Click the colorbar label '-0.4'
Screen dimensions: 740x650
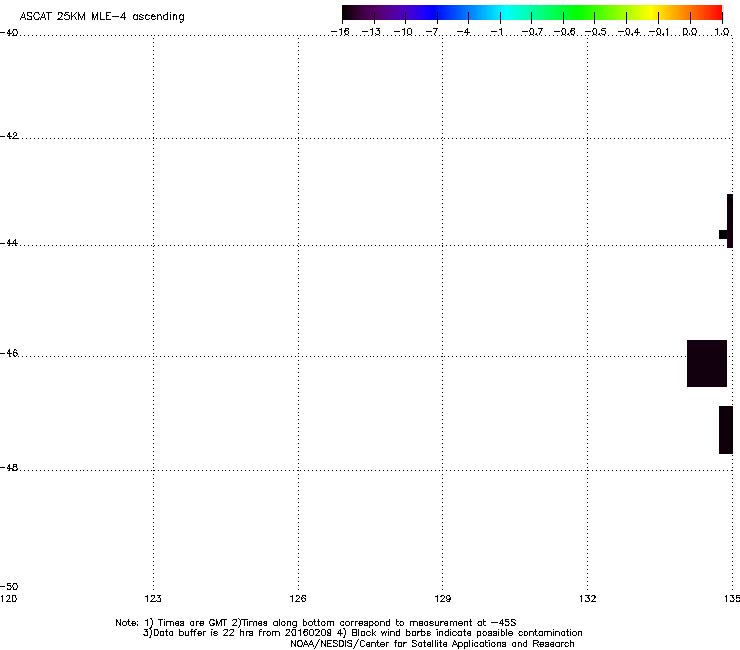(x=629, y=32)
